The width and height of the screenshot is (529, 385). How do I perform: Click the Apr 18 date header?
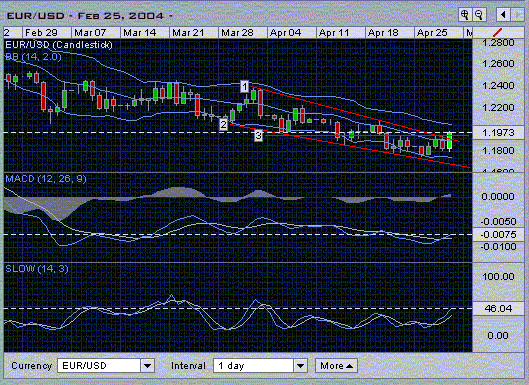pos(389,33)
